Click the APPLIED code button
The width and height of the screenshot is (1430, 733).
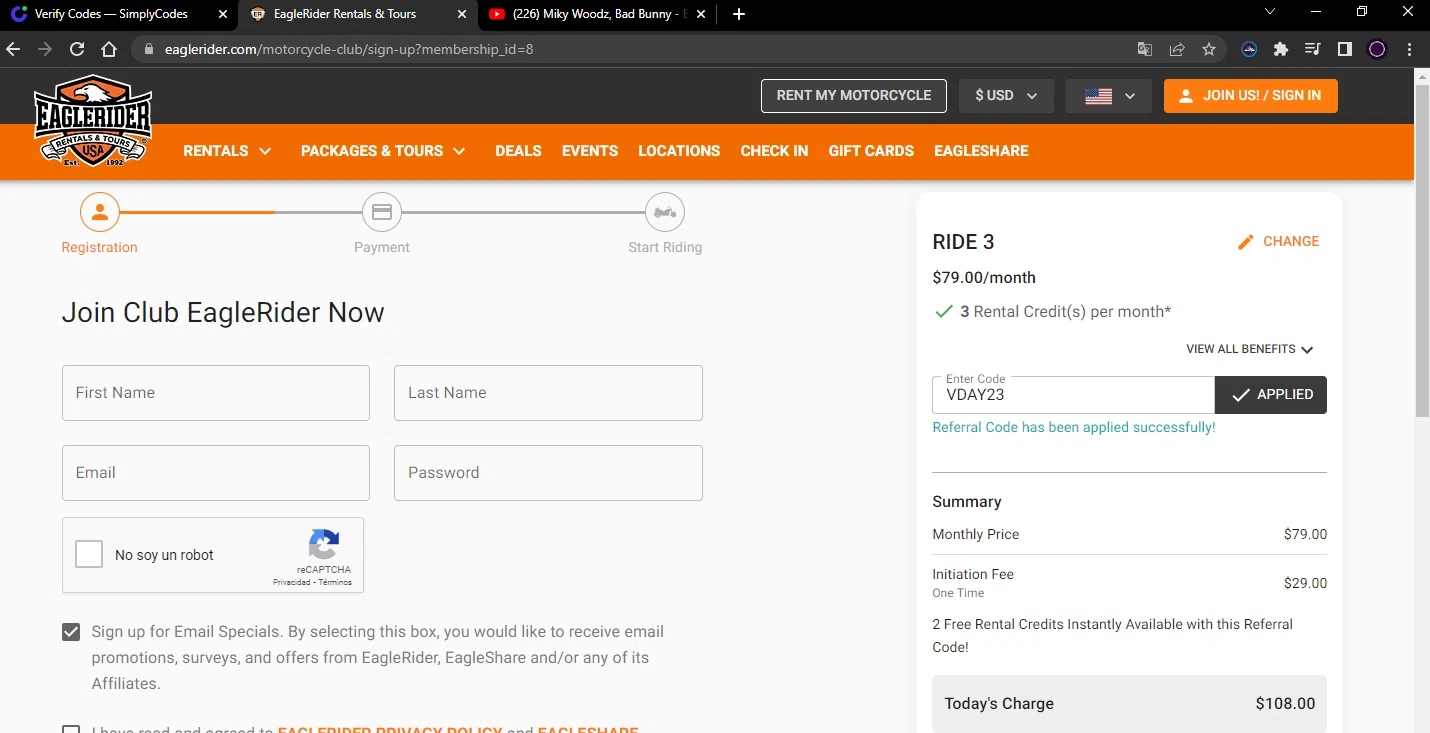(1271, 395)
